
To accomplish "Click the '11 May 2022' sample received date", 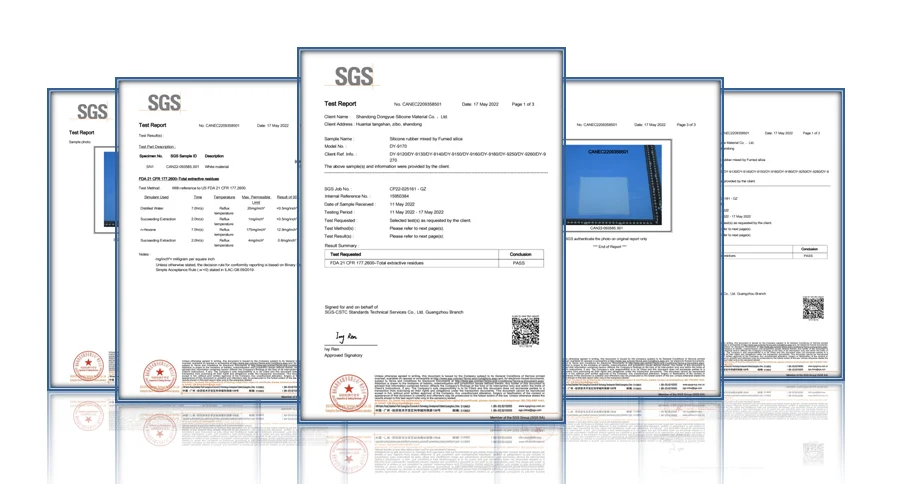I will (x=402, y=204).
